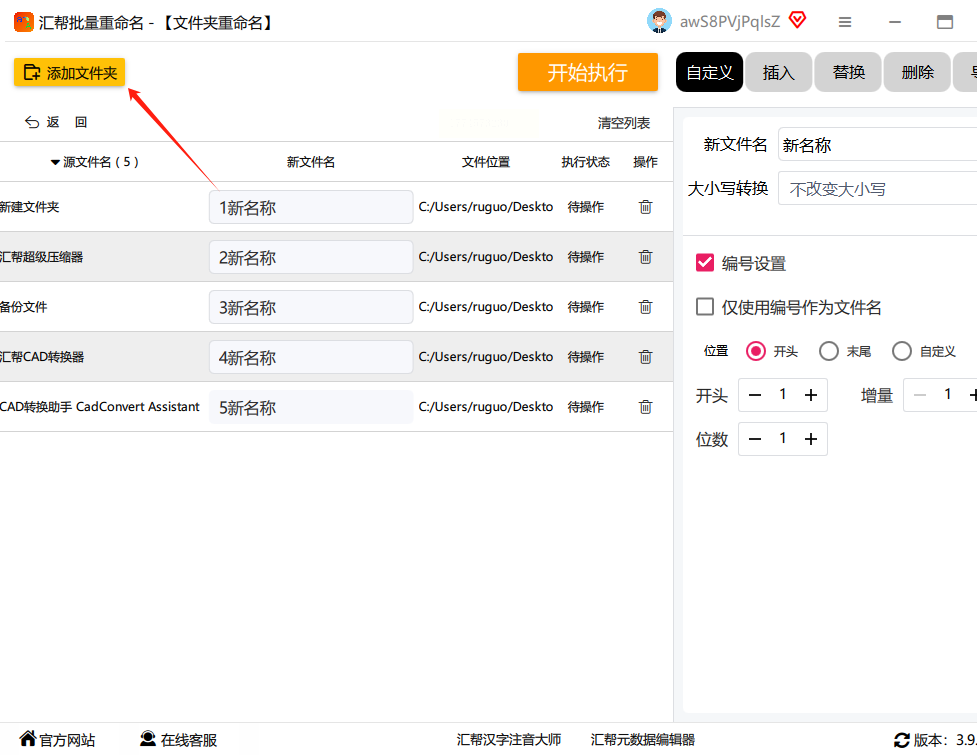Choose the 自定义 position radio button

coord(902,351)
